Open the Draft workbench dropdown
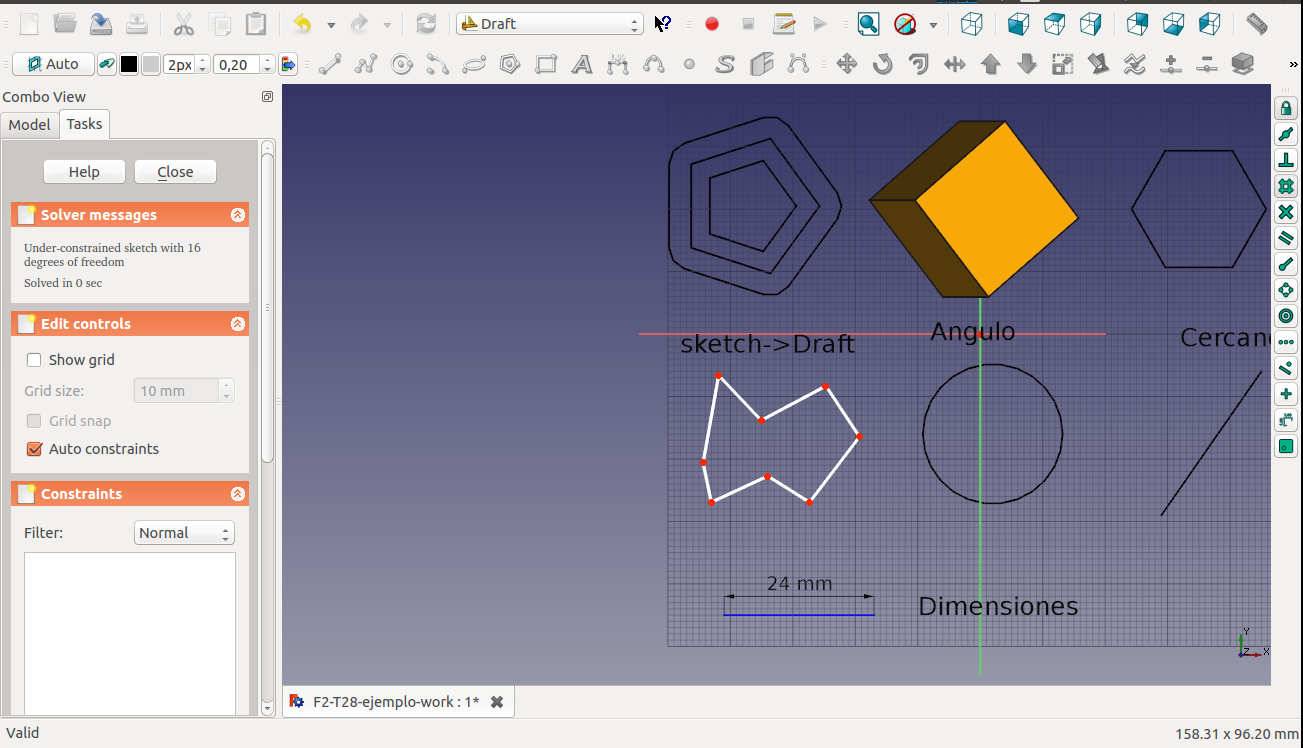This screenshot has width=1303, height=748. click(549, 24)
